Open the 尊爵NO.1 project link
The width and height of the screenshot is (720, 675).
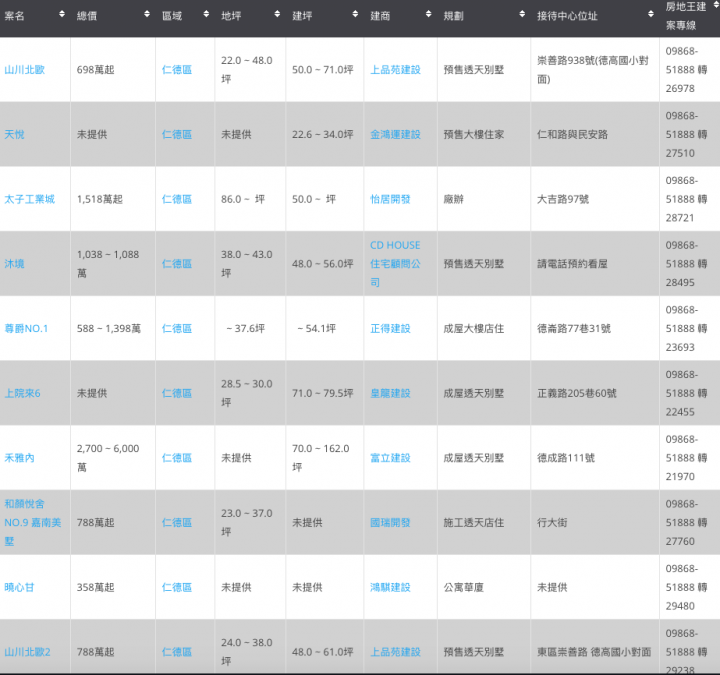pos(26,329)
